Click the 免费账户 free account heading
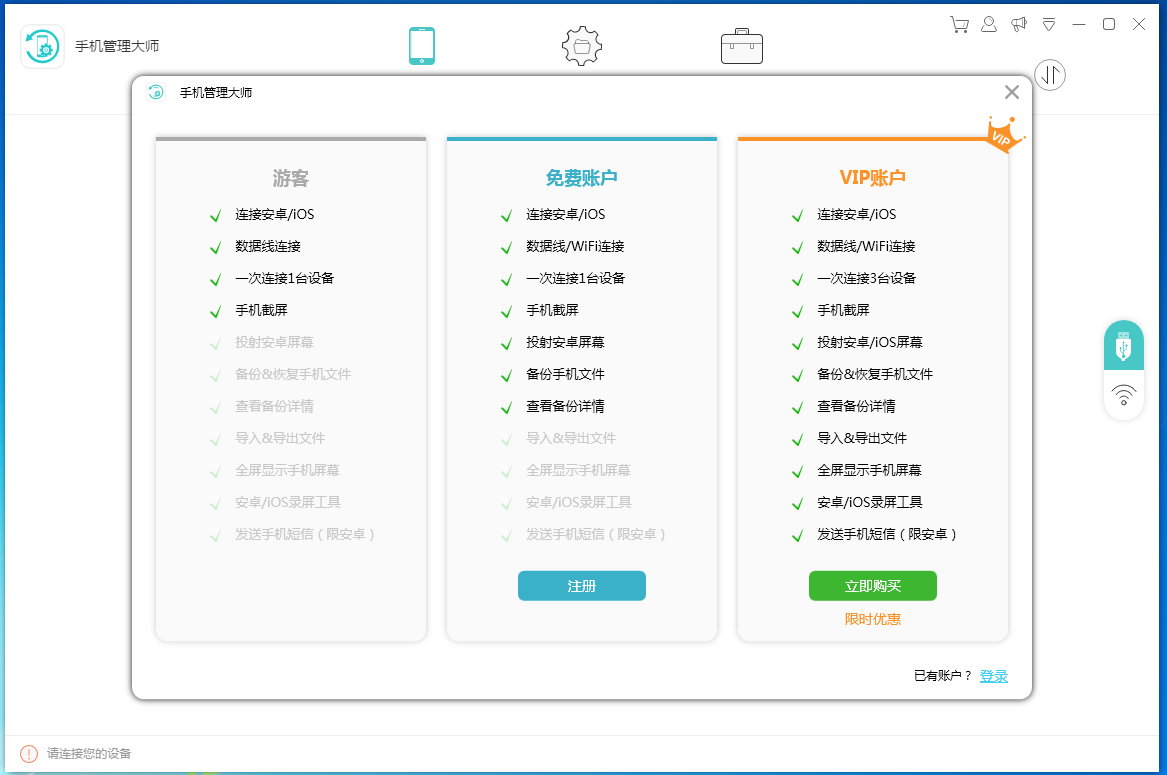The image size is (1167, 775). pos(581,178)
